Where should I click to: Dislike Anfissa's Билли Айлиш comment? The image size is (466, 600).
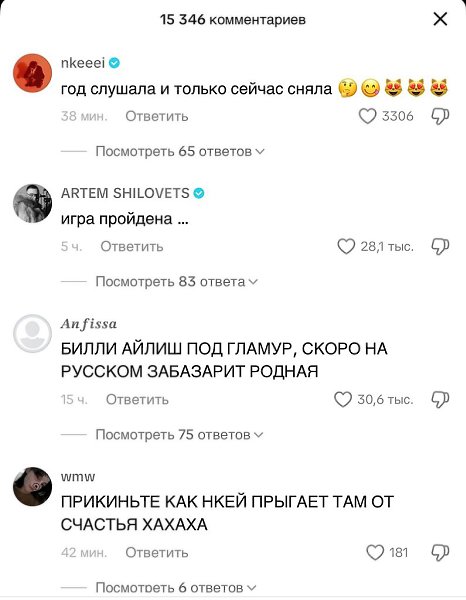tap(440, 400)
